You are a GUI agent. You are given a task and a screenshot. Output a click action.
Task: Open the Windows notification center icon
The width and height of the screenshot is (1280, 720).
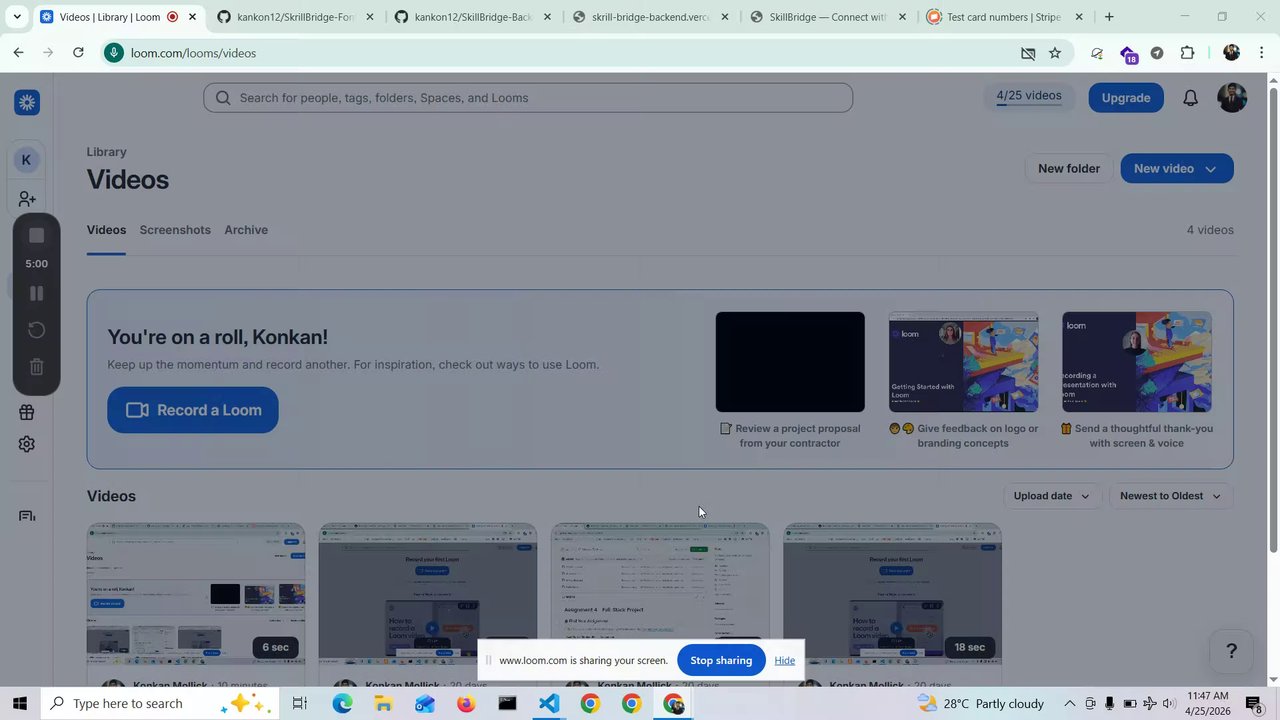point(1254,704)
